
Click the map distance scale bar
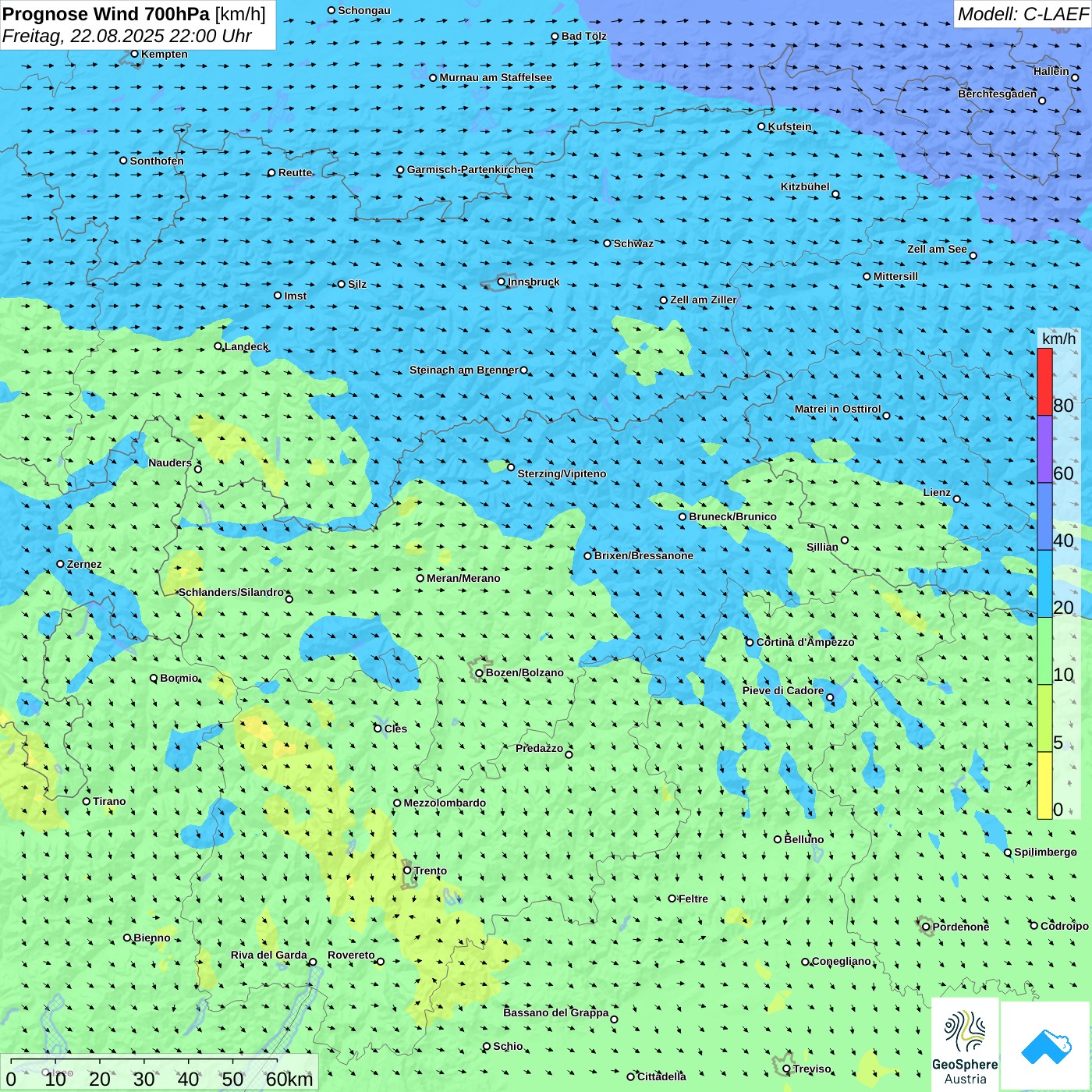pyautogui.click(x=159, y=1072)
